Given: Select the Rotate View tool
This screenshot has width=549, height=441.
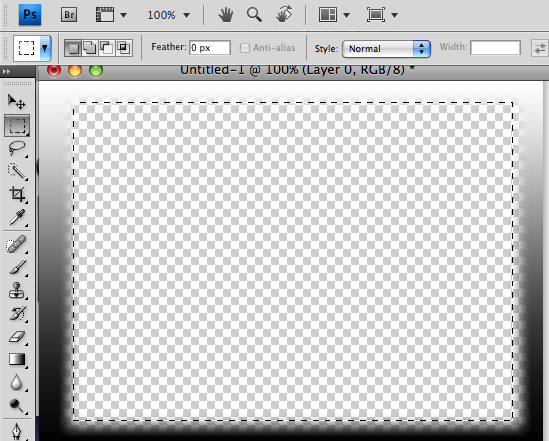Looking at the screenshot, I should [284, 15].
